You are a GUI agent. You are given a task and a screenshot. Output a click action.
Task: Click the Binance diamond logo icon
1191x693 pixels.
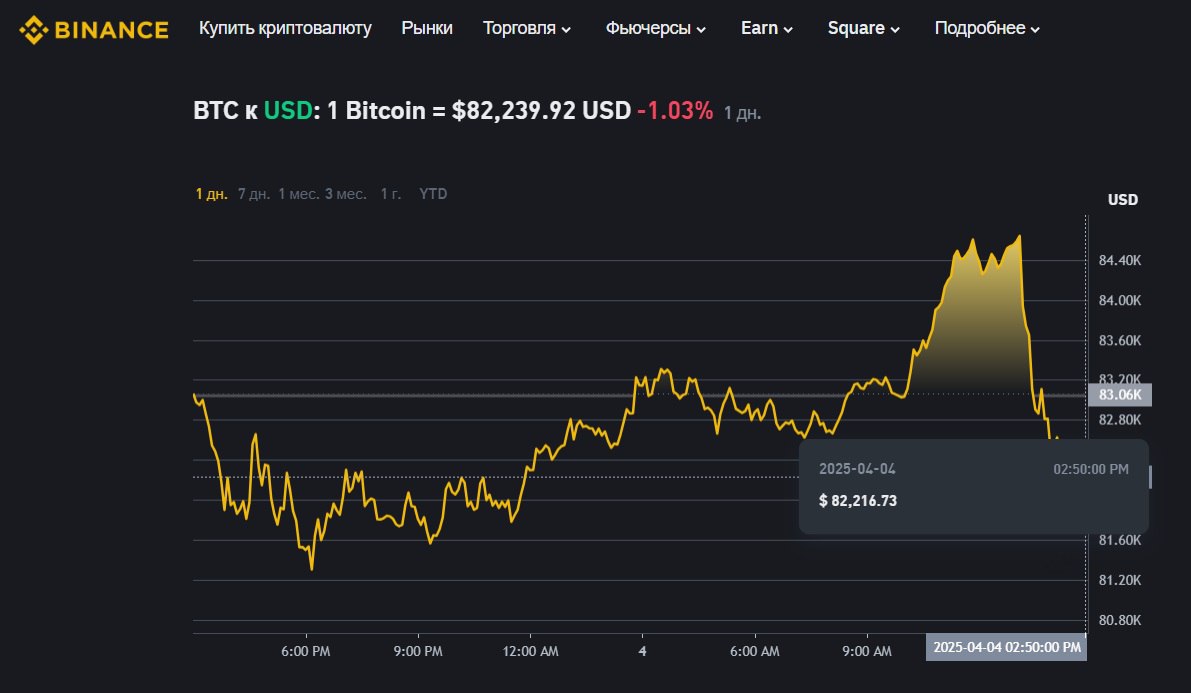33,29
